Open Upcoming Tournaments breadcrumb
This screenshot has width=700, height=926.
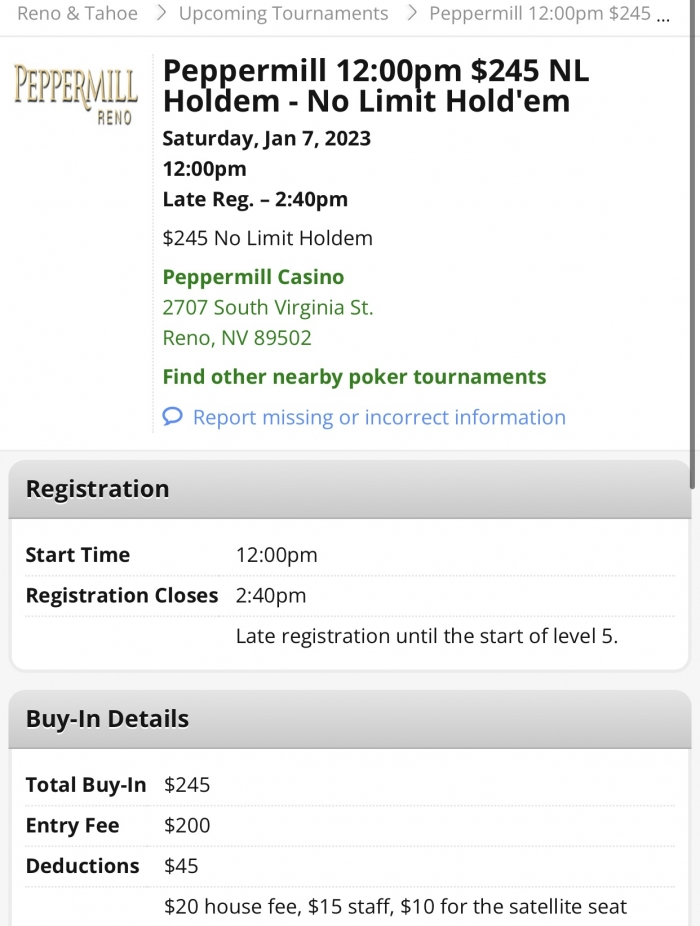tap(283, 14)
